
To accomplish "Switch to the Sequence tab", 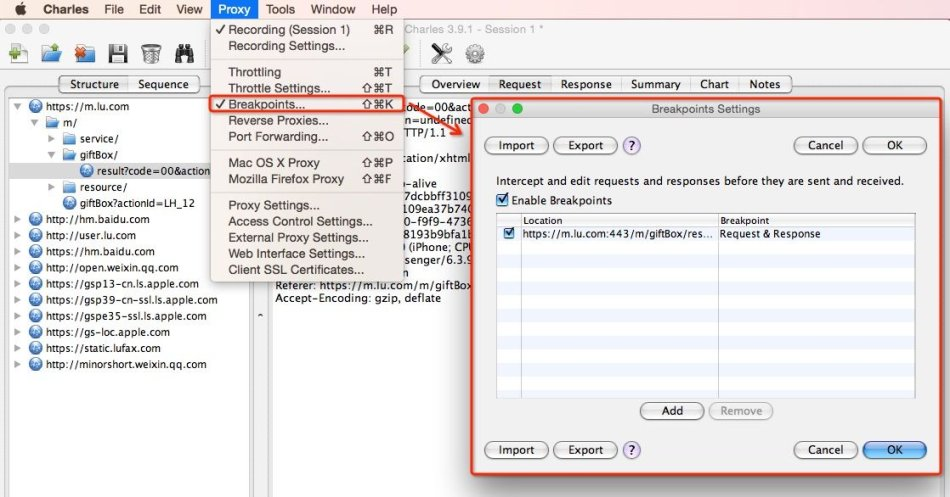I will [163, 84].
